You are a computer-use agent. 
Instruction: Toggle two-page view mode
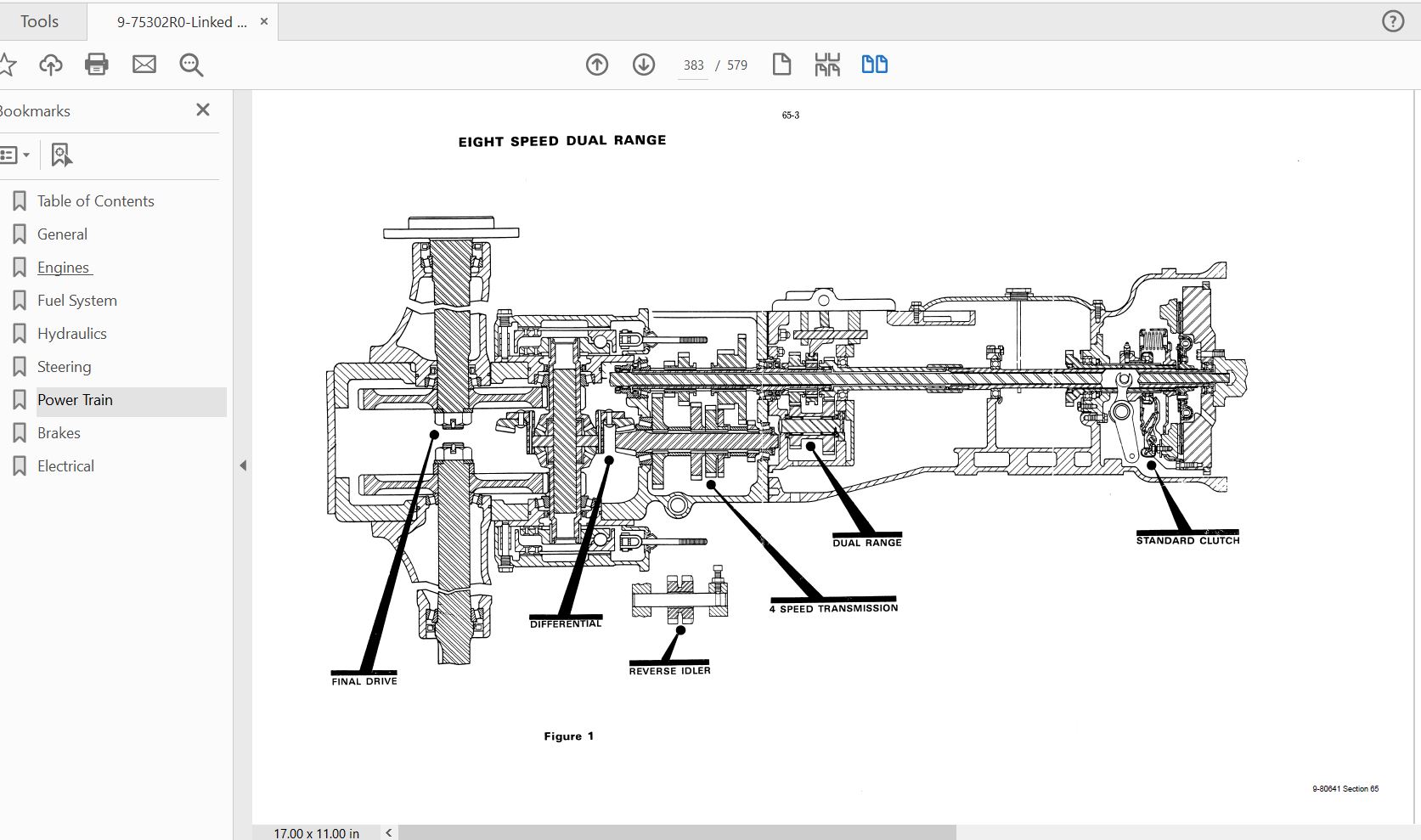874,65
